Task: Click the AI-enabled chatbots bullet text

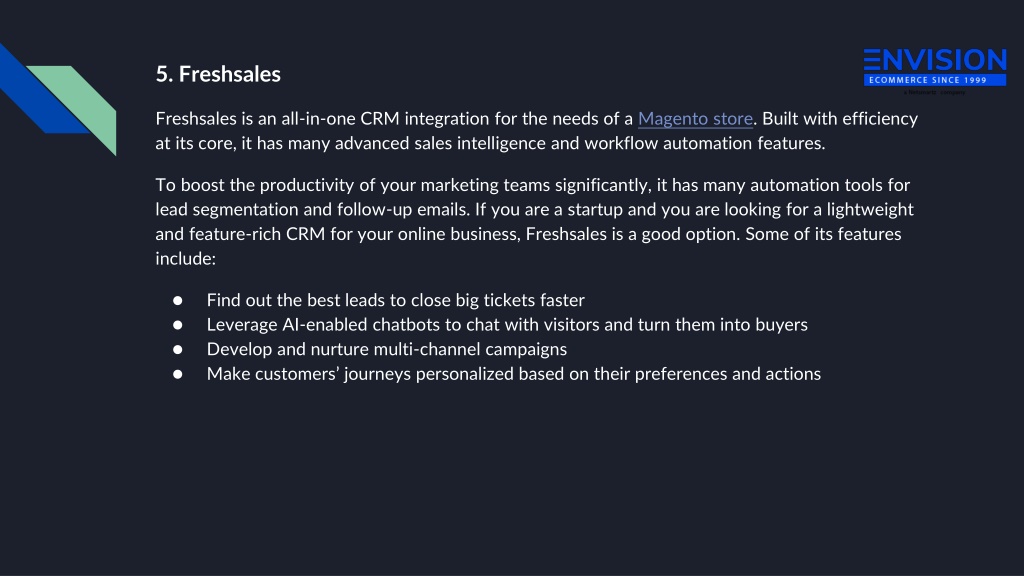Action: [x=507, y=325]
